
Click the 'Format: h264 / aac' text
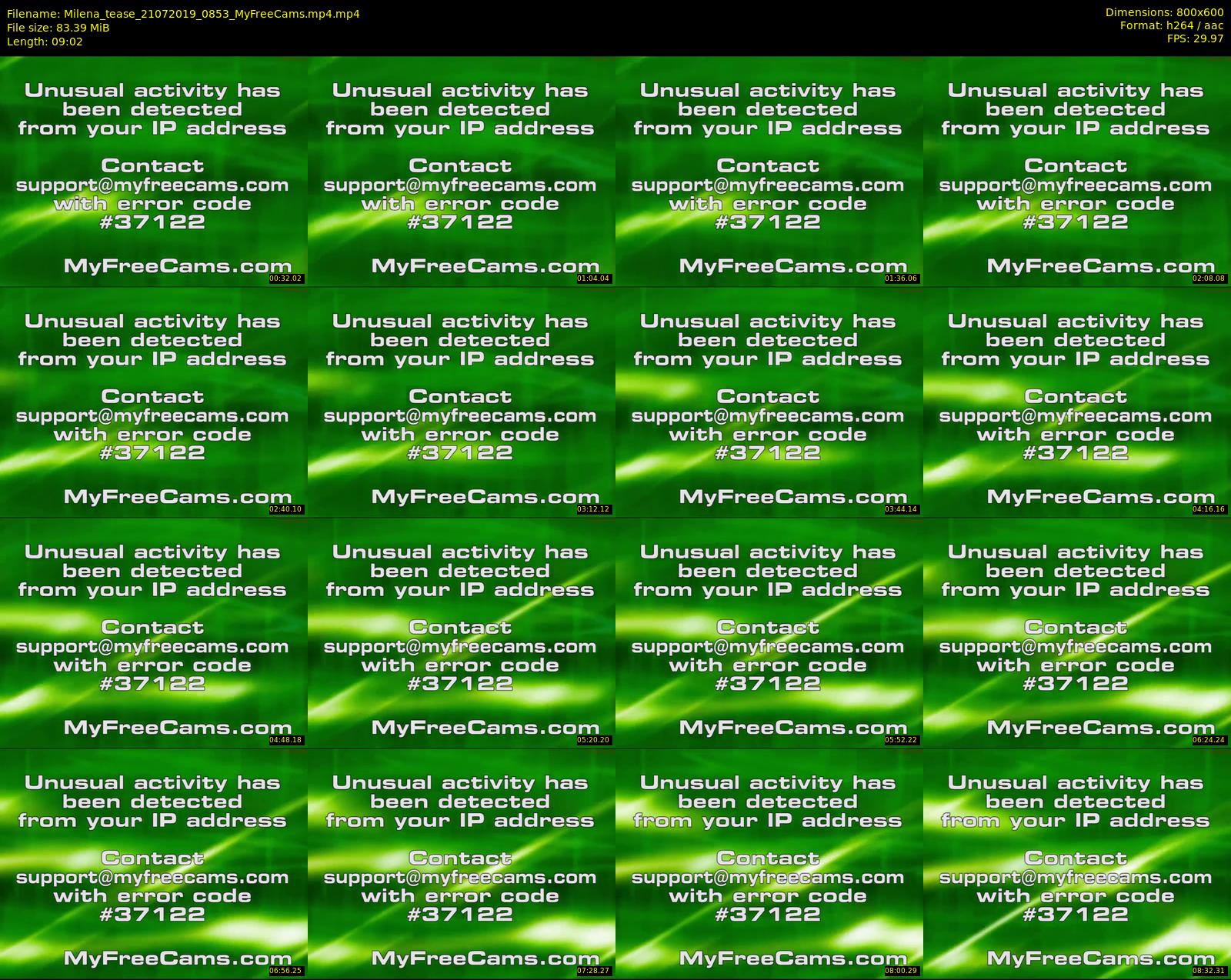1172,26
